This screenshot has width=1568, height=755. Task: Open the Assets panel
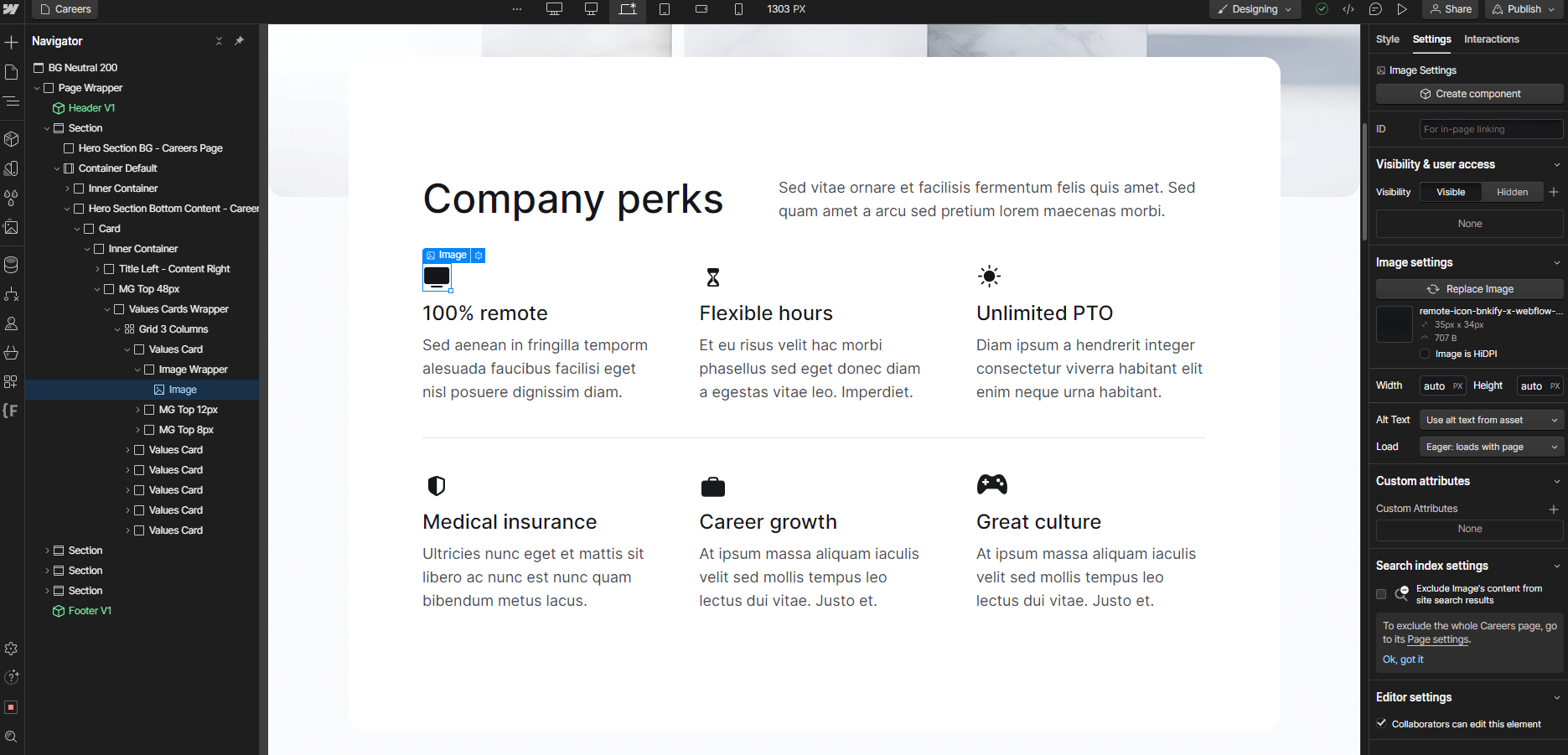coord(12,227)
